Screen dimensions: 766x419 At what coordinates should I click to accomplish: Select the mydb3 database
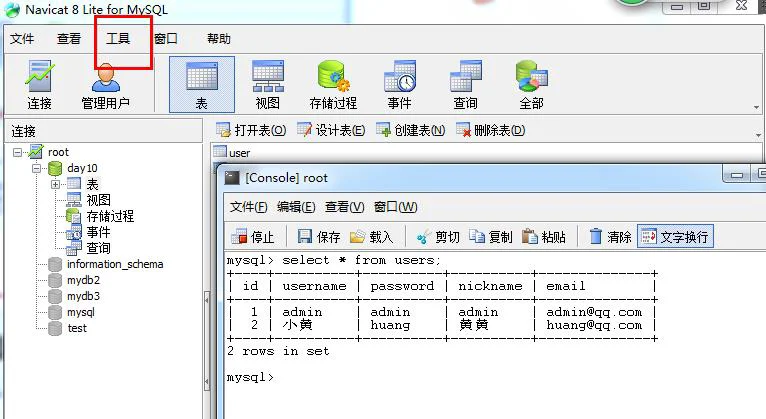click(83, 296)
